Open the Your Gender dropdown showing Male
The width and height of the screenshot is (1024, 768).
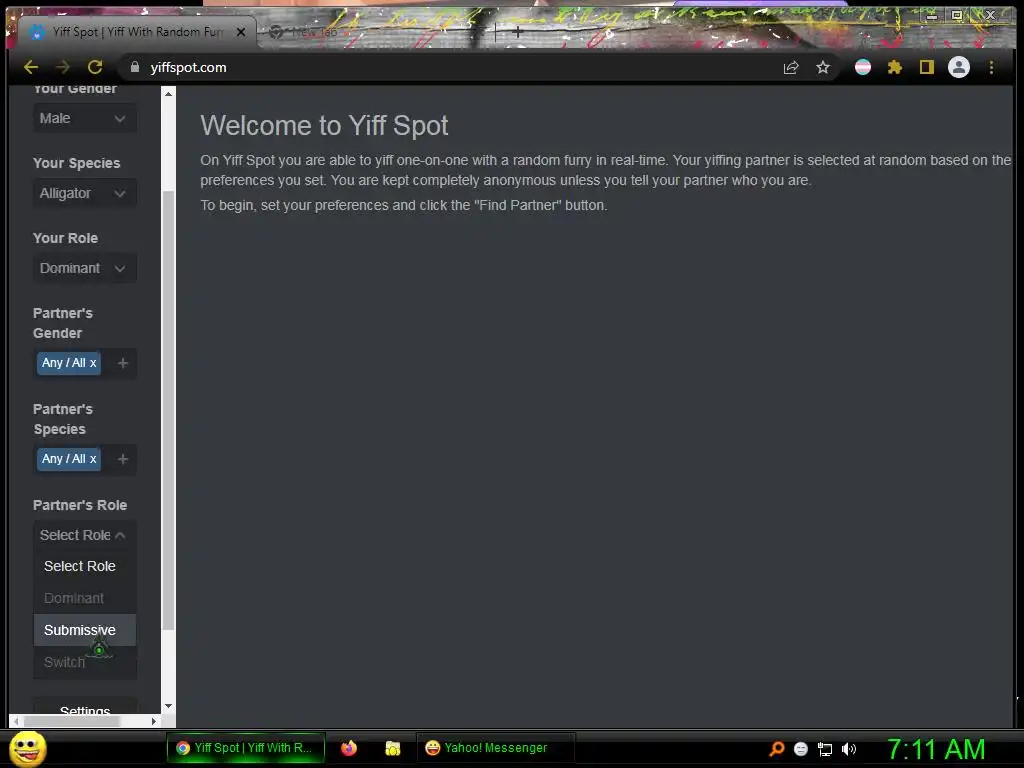click(84, 118)
